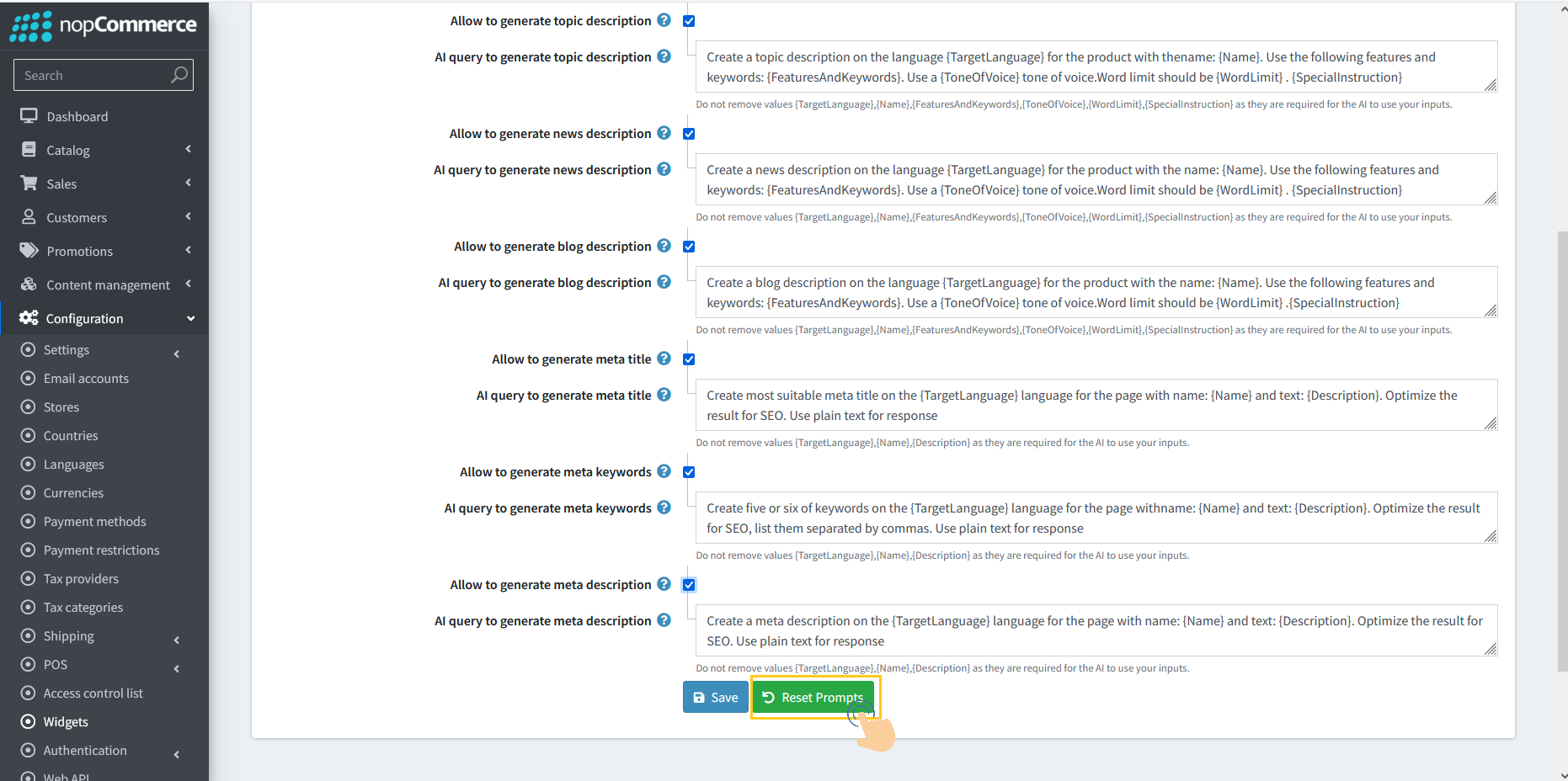Image resolution: width=1568 pixels, height=781 pixels.
Task: Click the Promotions tags icon
Action: [28, 250]
